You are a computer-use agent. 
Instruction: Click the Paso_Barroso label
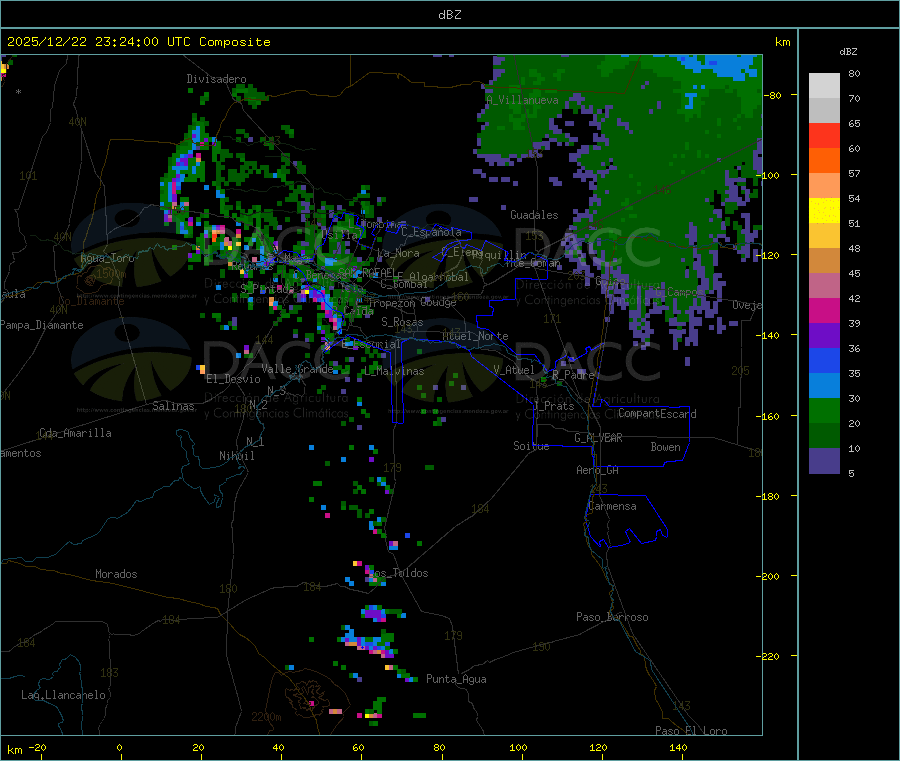coord(612,618)
